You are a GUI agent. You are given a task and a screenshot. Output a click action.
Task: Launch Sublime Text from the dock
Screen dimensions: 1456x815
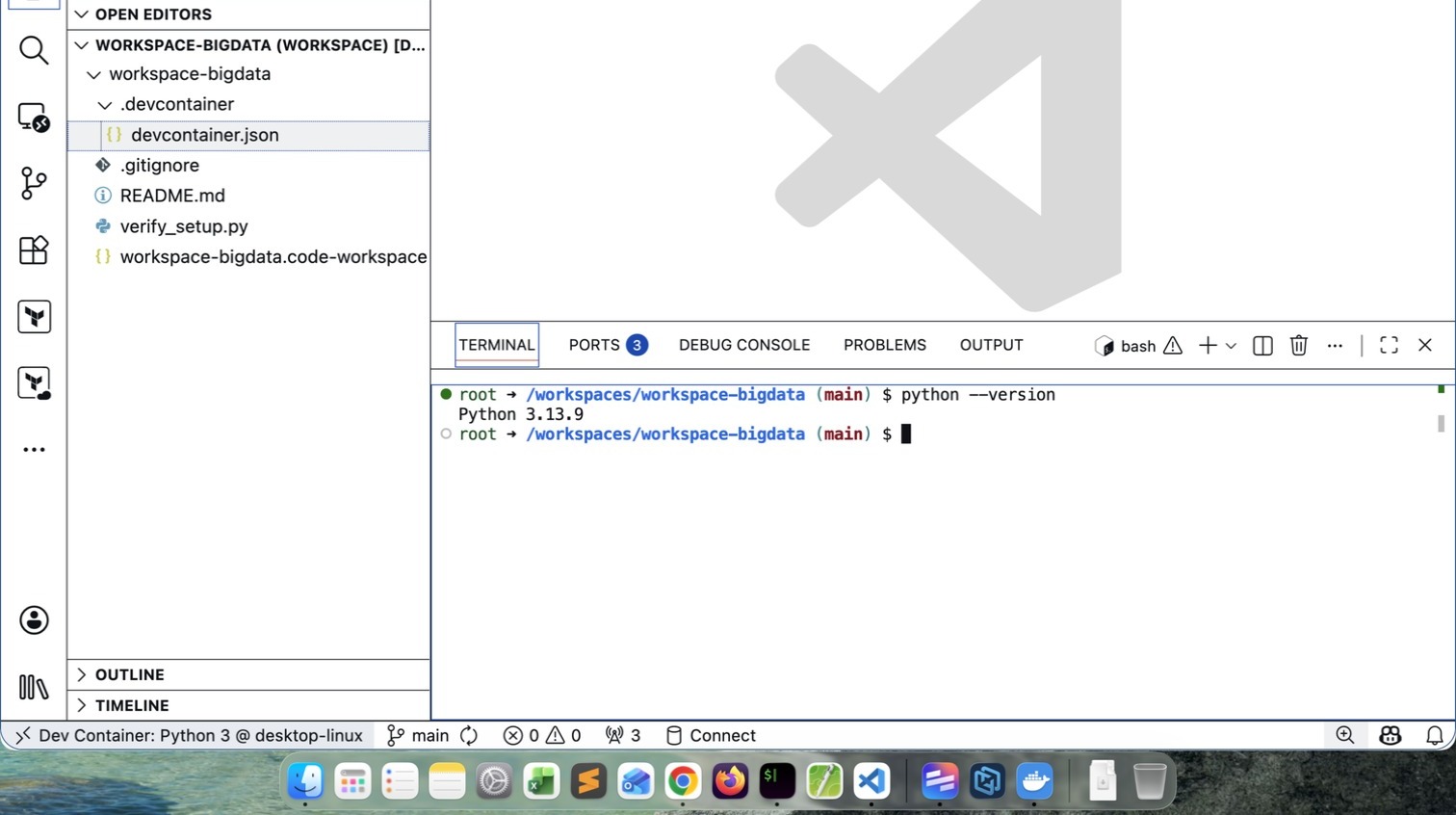click(x=588, y=780)
